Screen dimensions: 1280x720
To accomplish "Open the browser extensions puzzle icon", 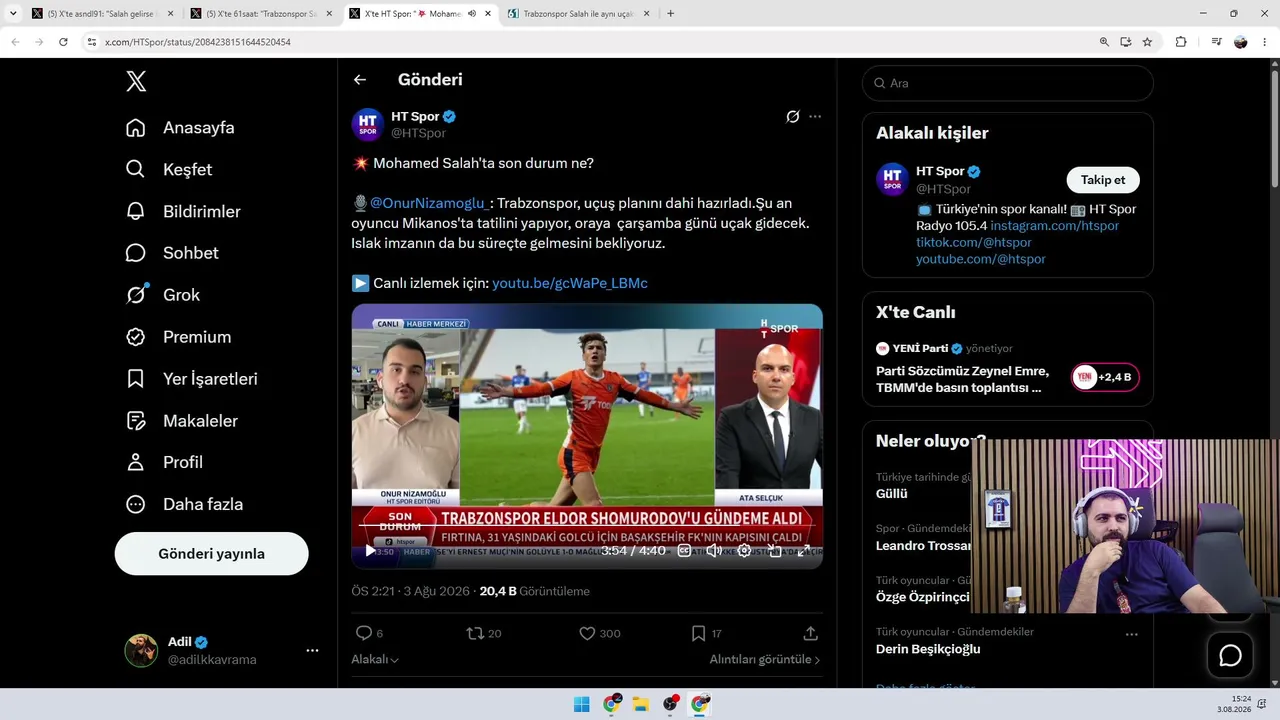I will pos(1181,42).
